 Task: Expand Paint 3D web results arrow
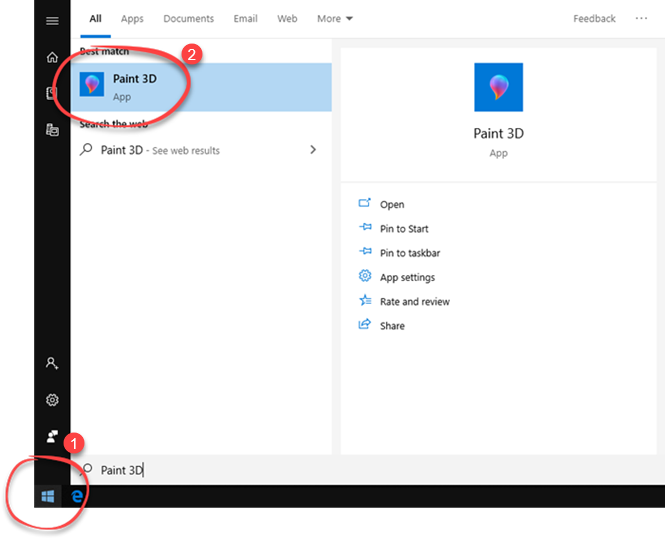click(x=313, y=150)
